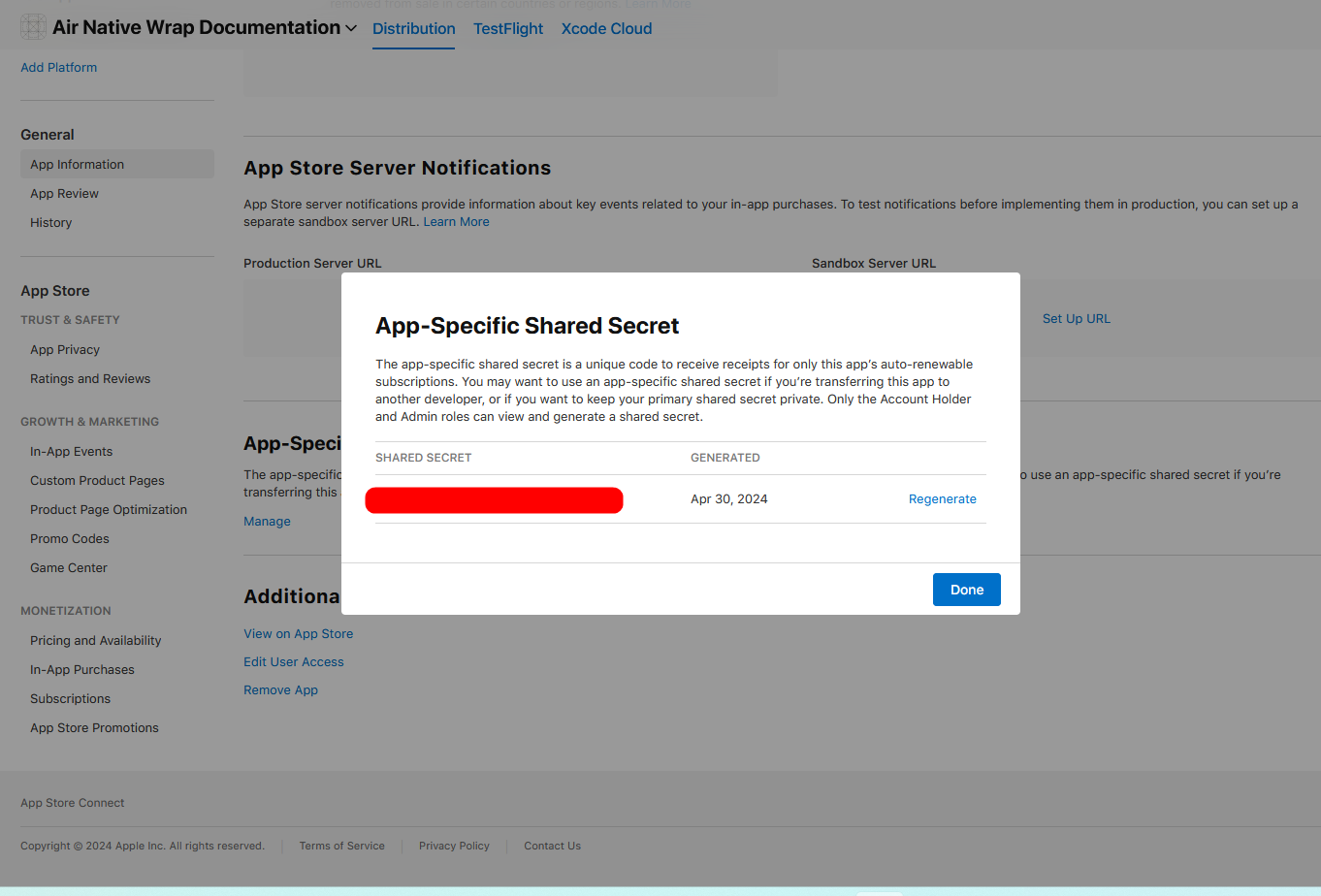
Task: Select Subscriptions in the sidebar
Action: (70, 698)
